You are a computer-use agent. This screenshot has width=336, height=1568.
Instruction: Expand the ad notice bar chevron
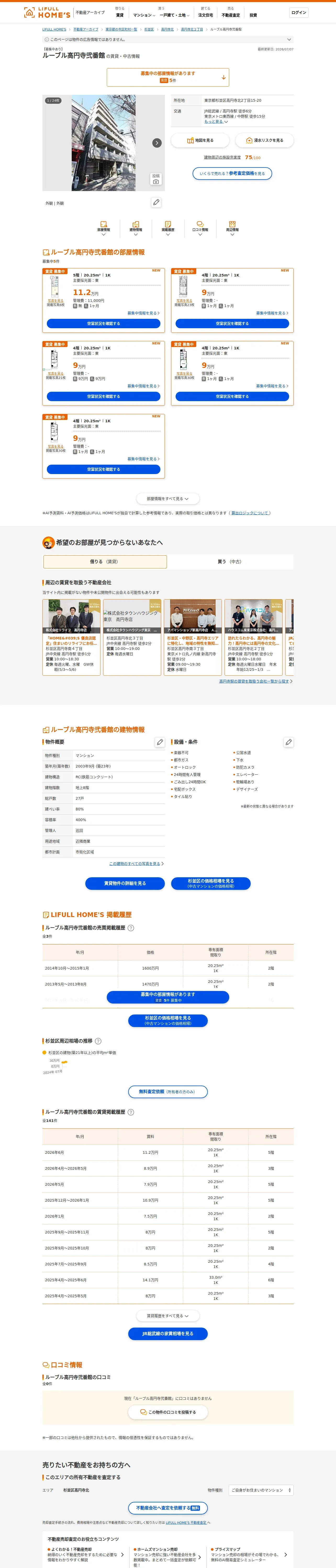(290, 39)
